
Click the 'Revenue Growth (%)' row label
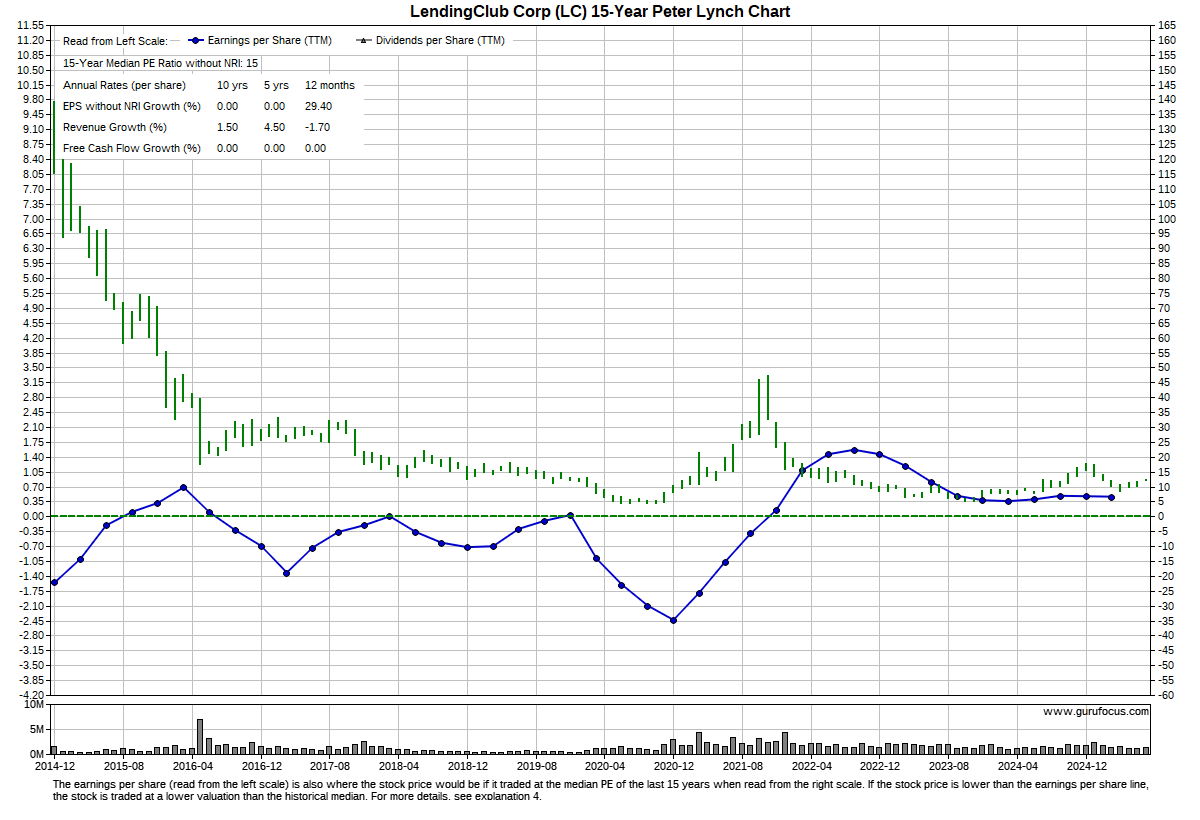(x=115, y=127)
